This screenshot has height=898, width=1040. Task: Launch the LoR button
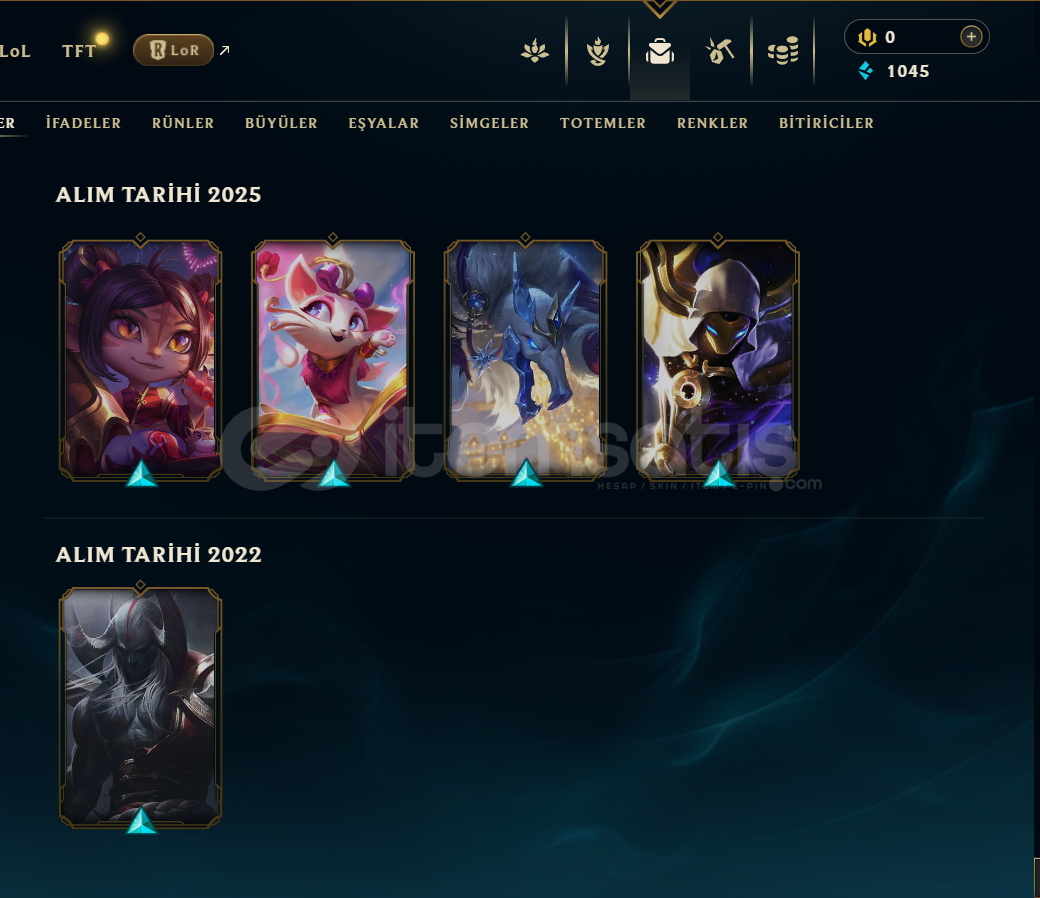coord(173,50)
